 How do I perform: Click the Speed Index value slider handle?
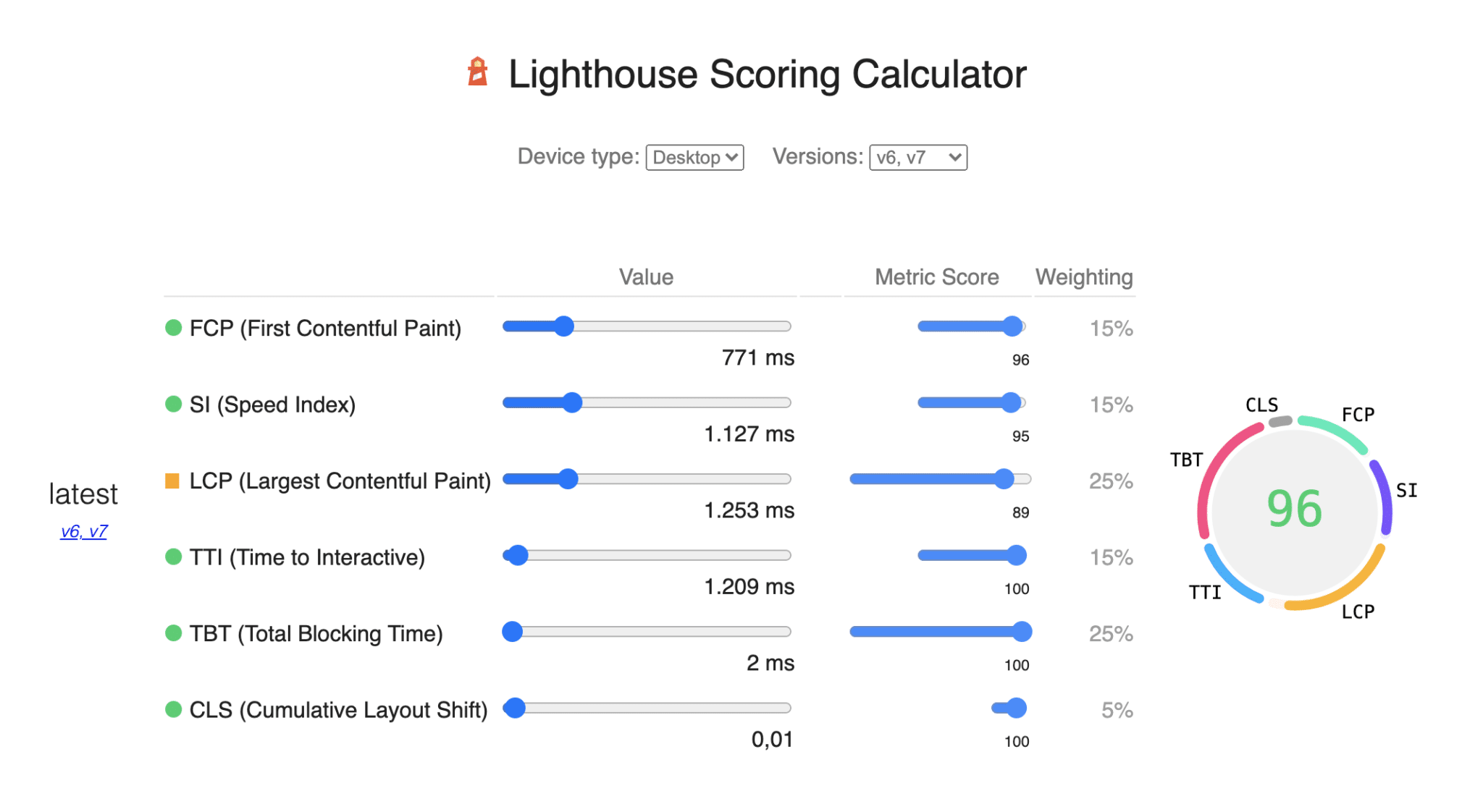[572, 402]
